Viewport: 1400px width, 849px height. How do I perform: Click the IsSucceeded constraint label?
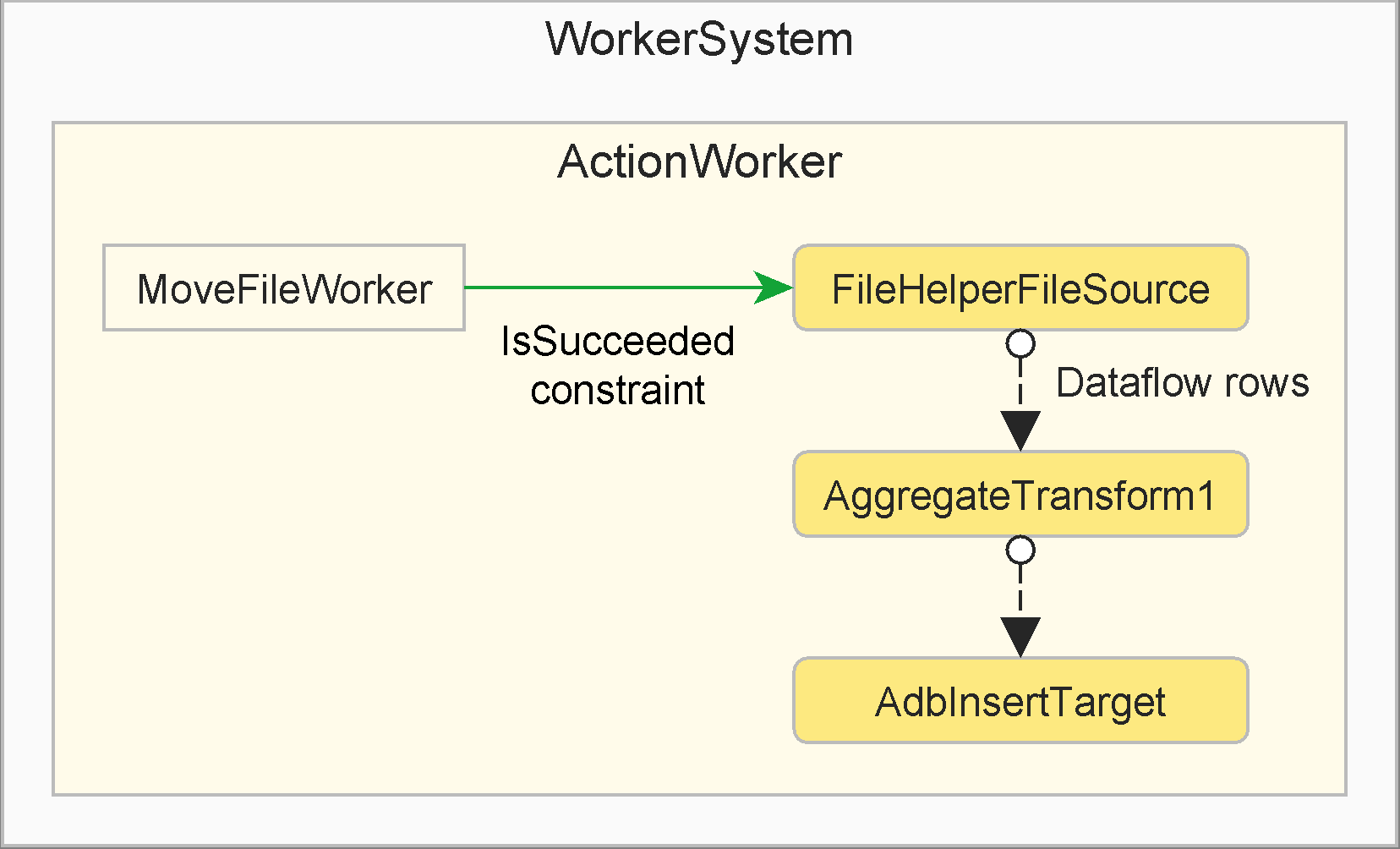coord(618,365)
